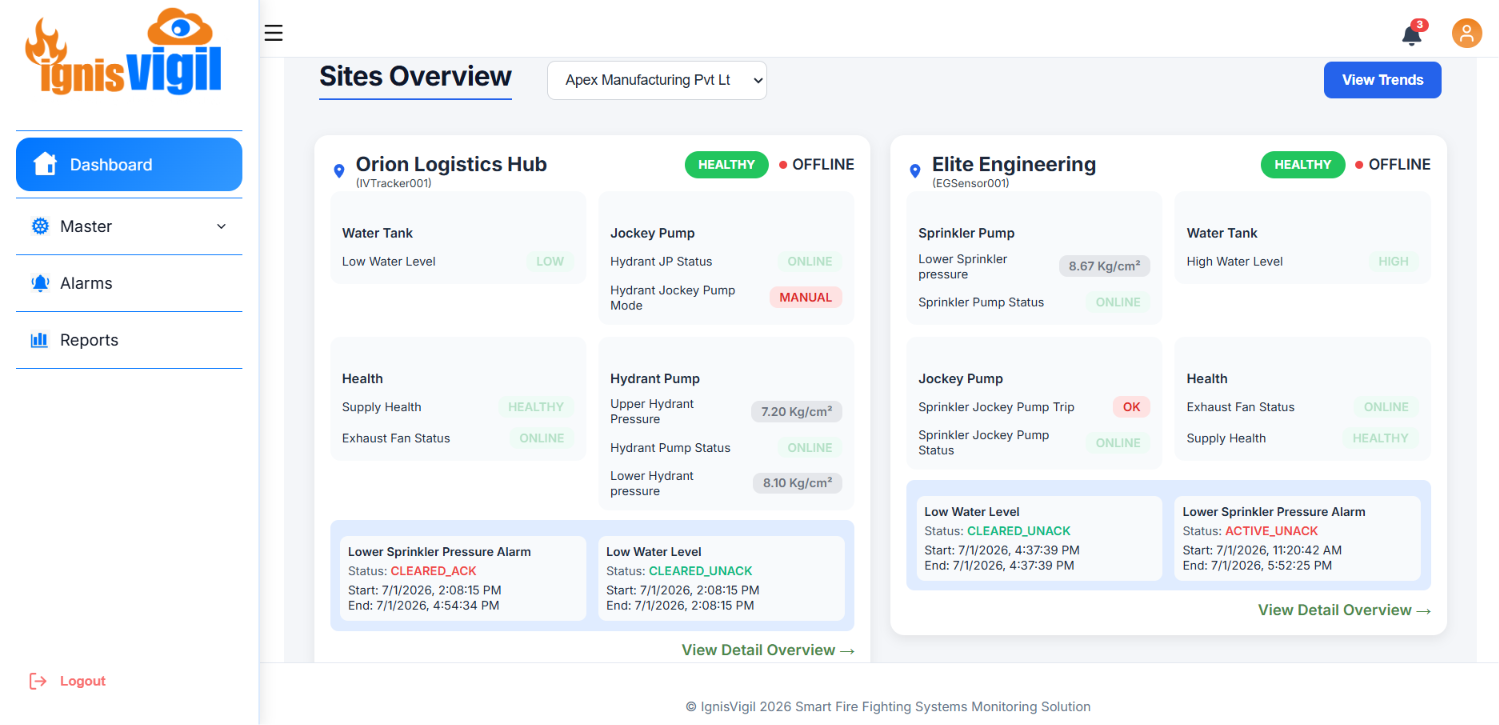Click the 8.10 Kg/cm² Lower Hydrant pressure value
Image resolution: width=1499 pixels, height=725 pixels.
point(797,483)
